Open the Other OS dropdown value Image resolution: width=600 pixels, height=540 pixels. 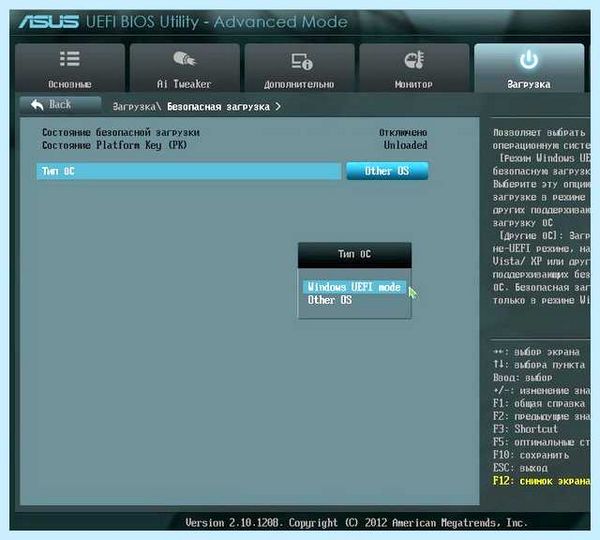[387, 171]
